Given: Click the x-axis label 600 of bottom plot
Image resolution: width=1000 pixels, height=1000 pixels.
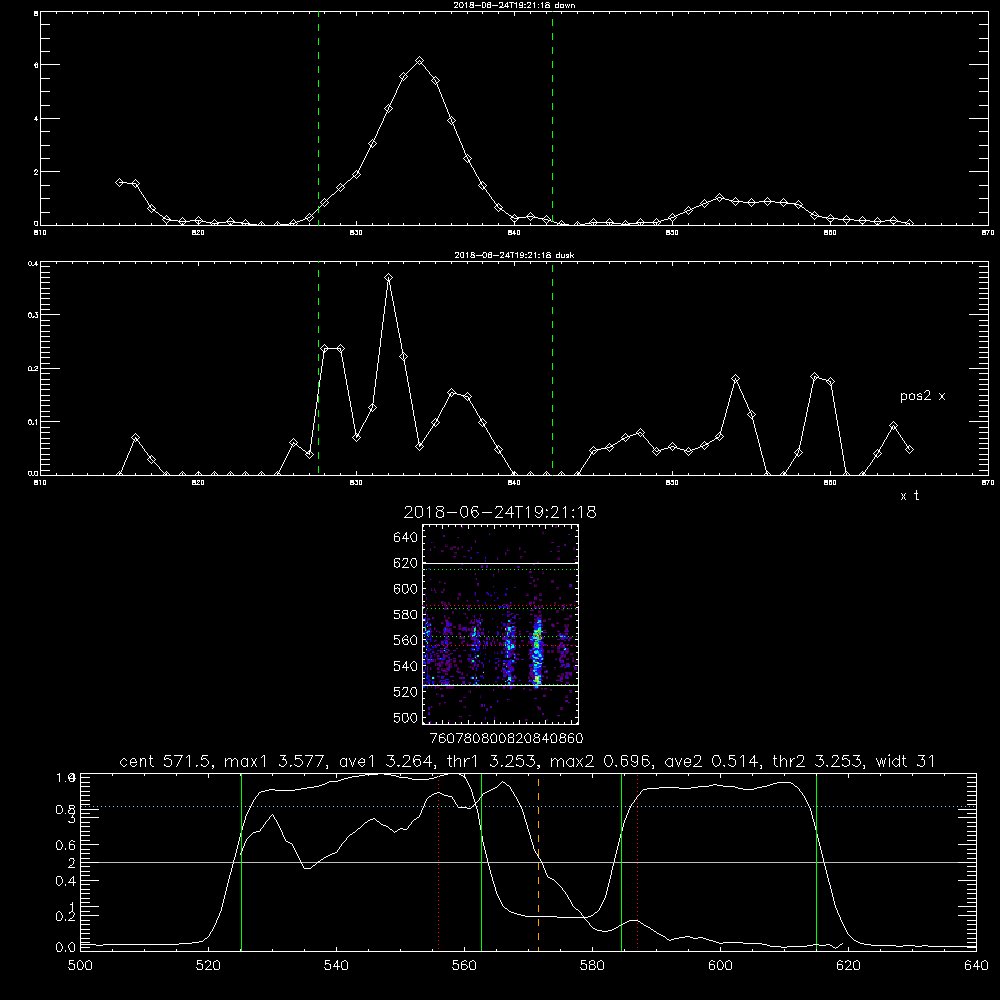Looking at the screenshot, I should click(x=720, y=966).
